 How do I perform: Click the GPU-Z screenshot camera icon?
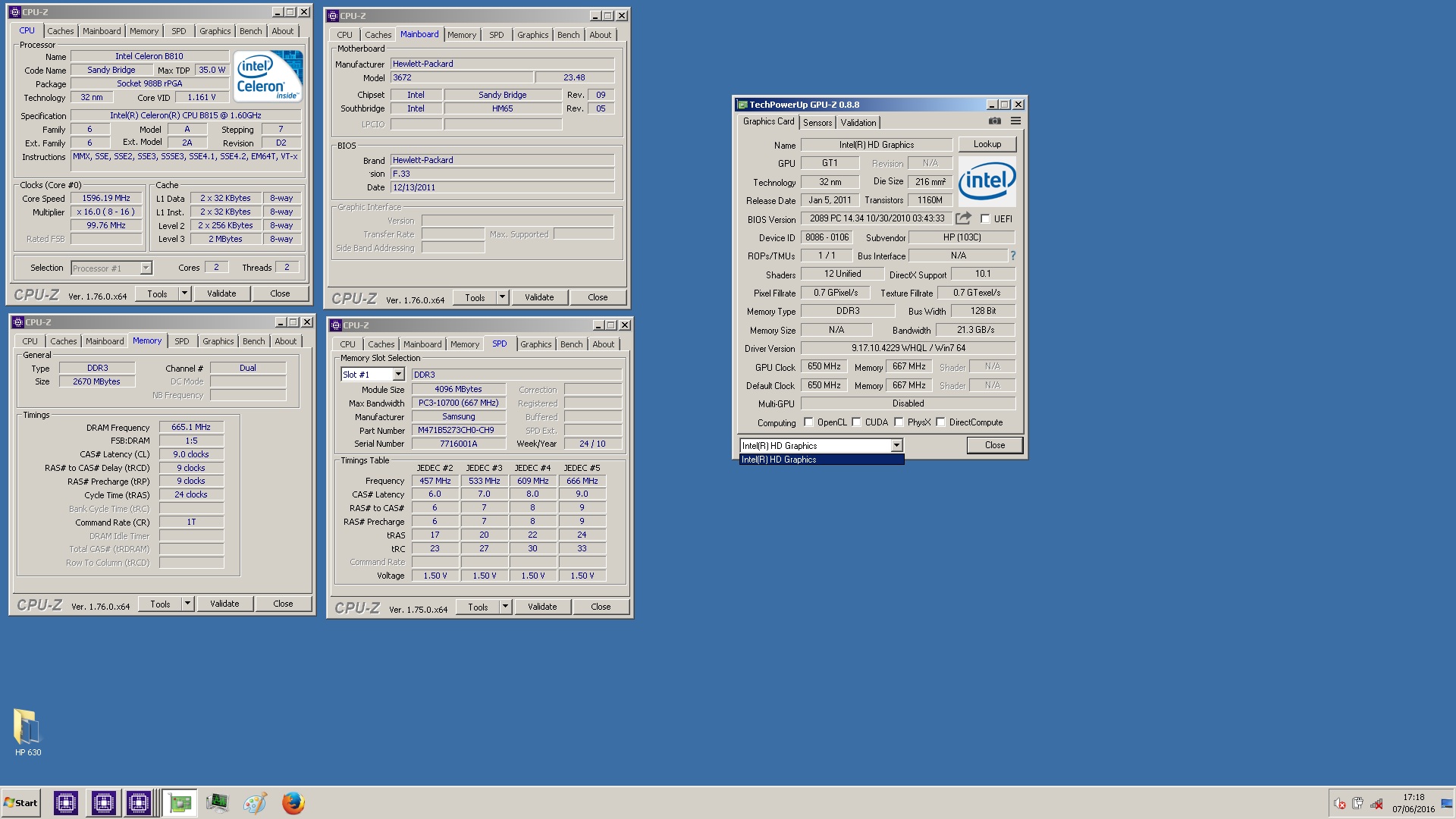[995, 121]
